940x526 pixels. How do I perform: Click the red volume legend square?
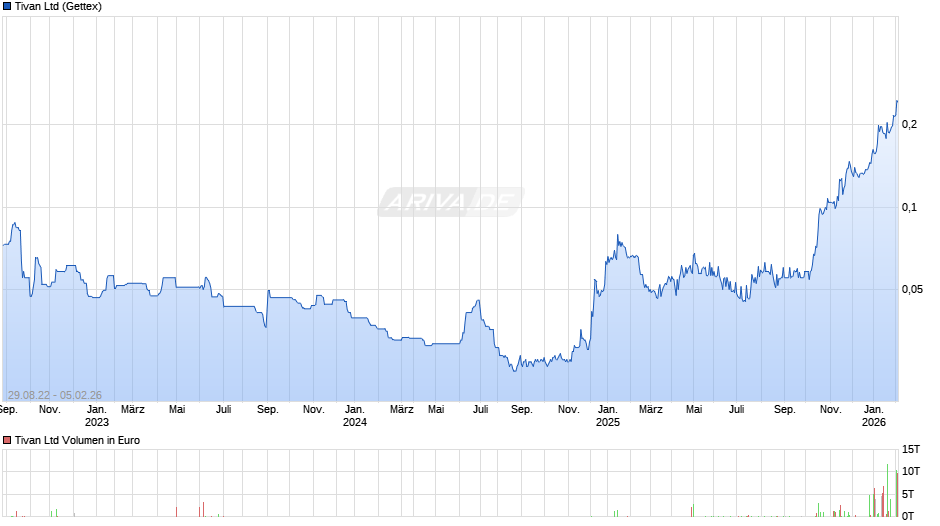[x=7, y=440]
